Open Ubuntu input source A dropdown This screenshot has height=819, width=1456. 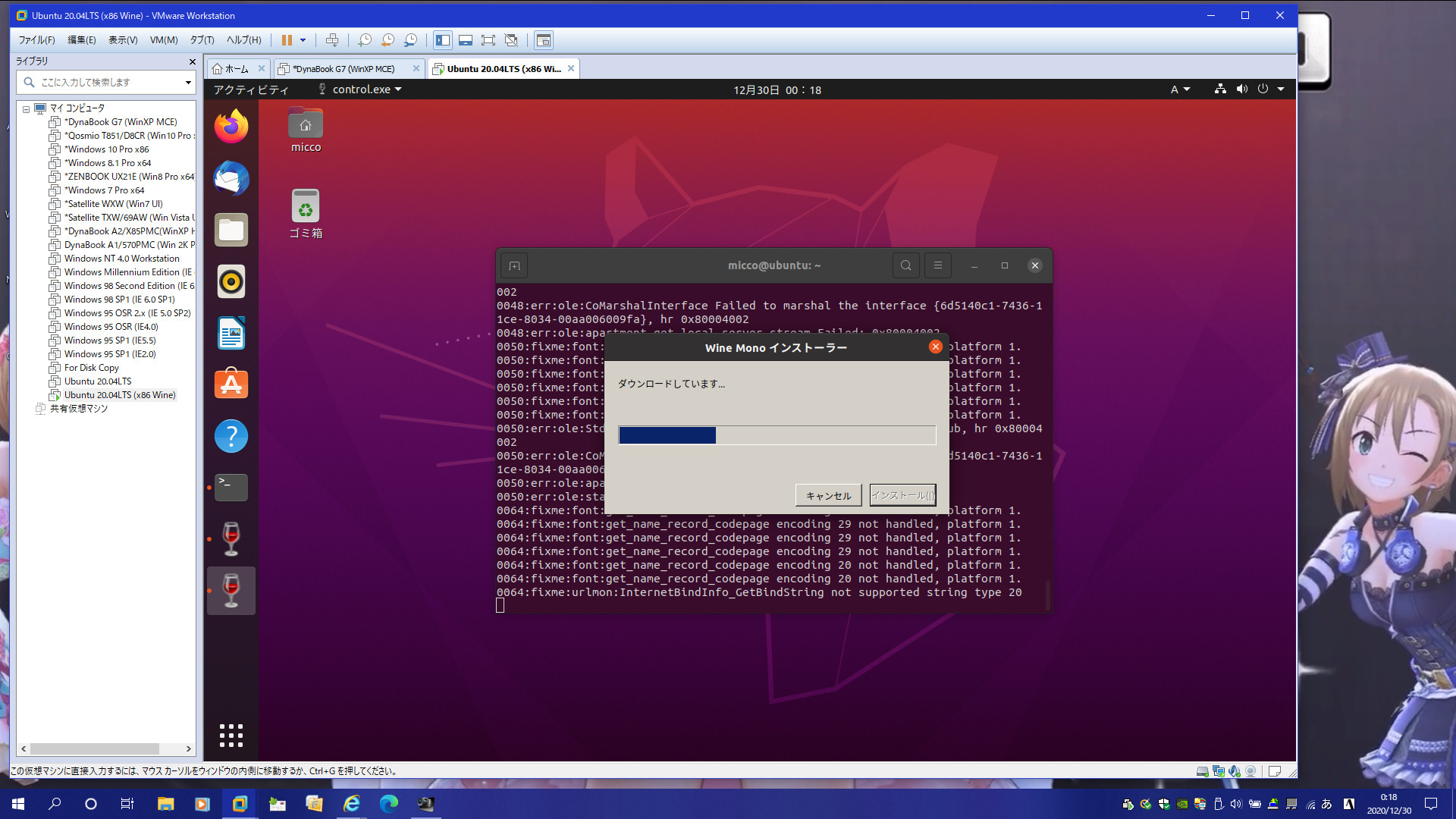pos(1181,89)
